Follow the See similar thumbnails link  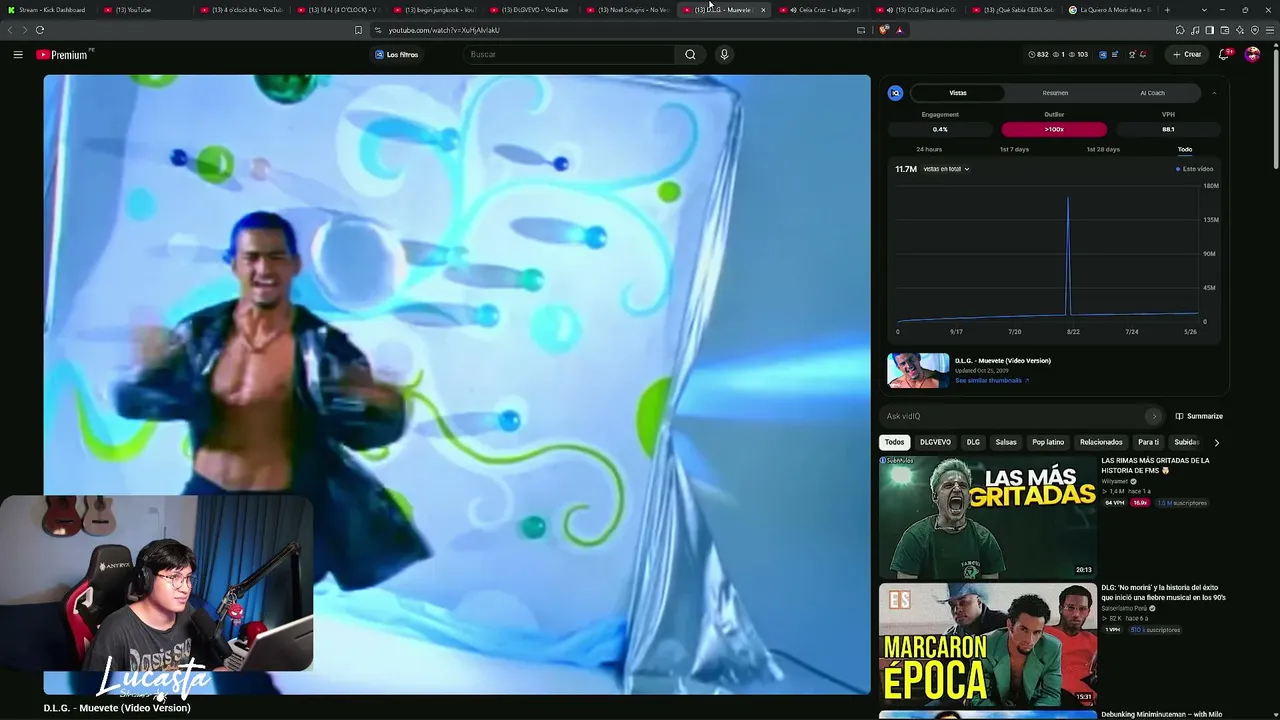click(x=991, y=381)
